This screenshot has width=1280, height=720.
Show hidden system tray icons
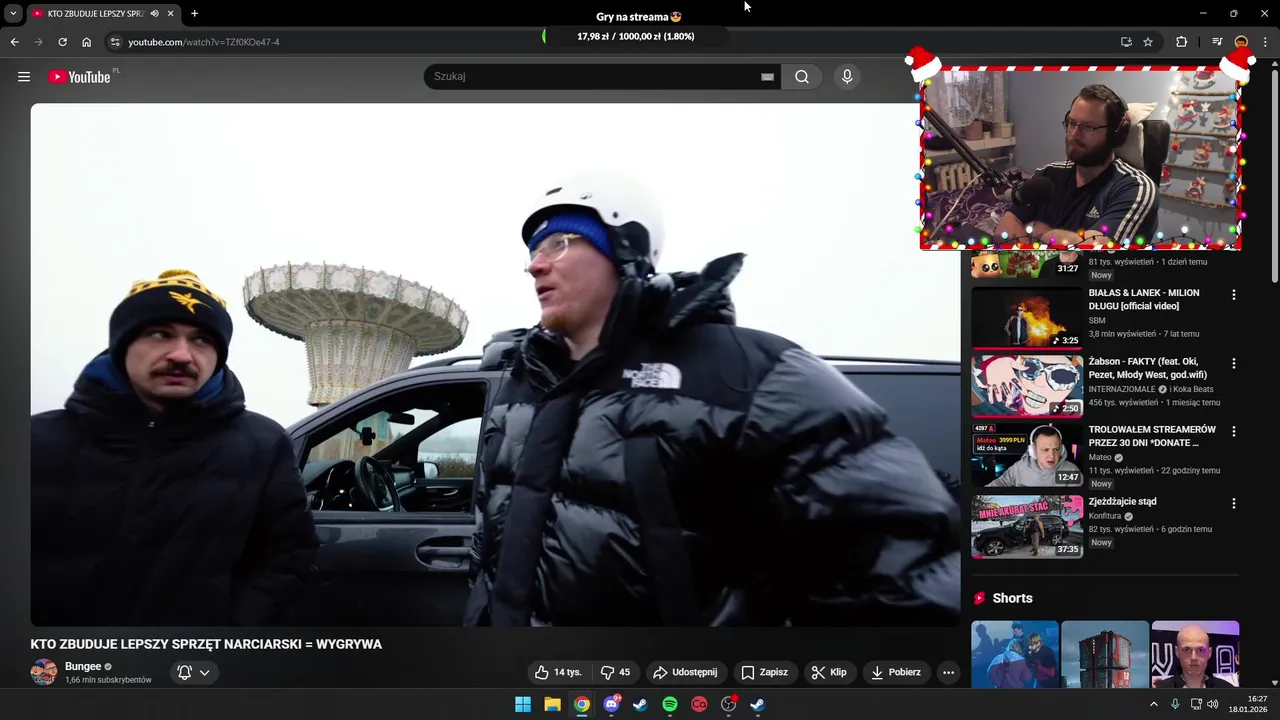tap(1153, 704)
